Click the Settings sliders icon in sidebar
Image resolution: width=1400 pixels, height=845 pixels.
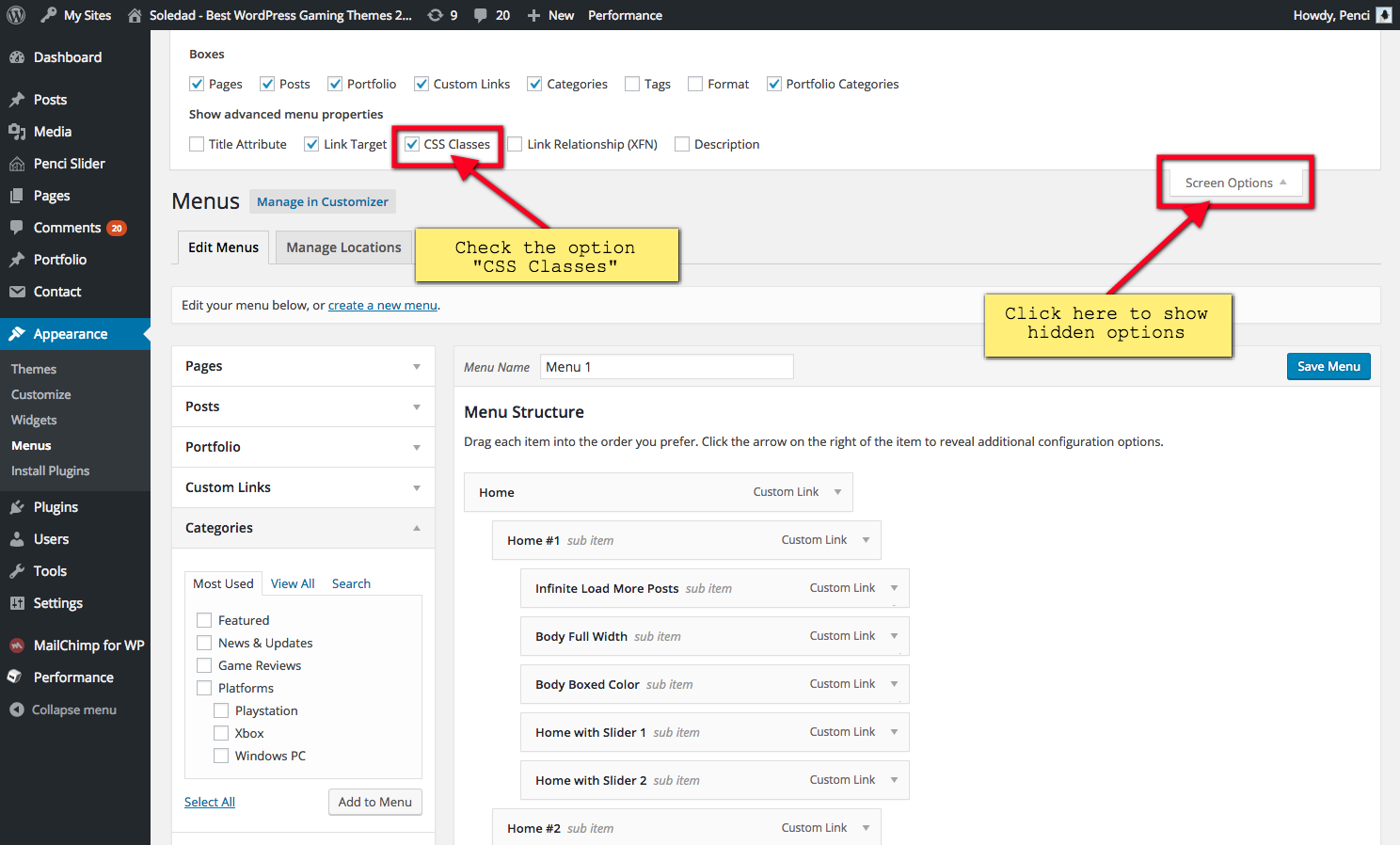click(x=17, y=603)
